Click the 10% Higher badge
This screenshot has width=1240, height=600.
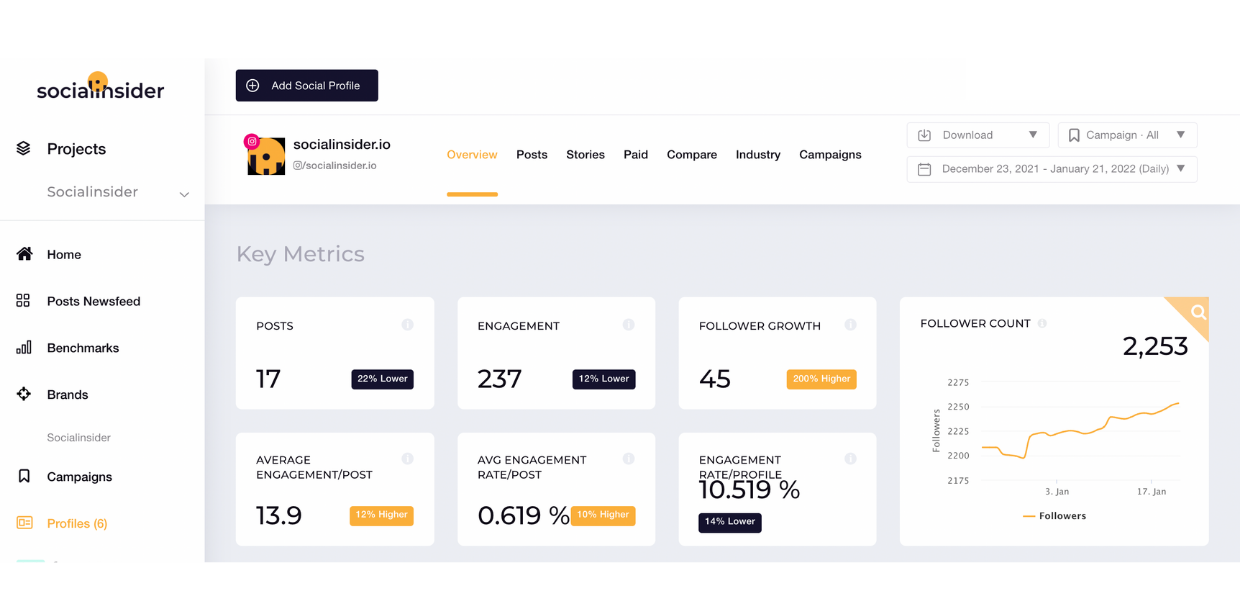pos(603,515)
